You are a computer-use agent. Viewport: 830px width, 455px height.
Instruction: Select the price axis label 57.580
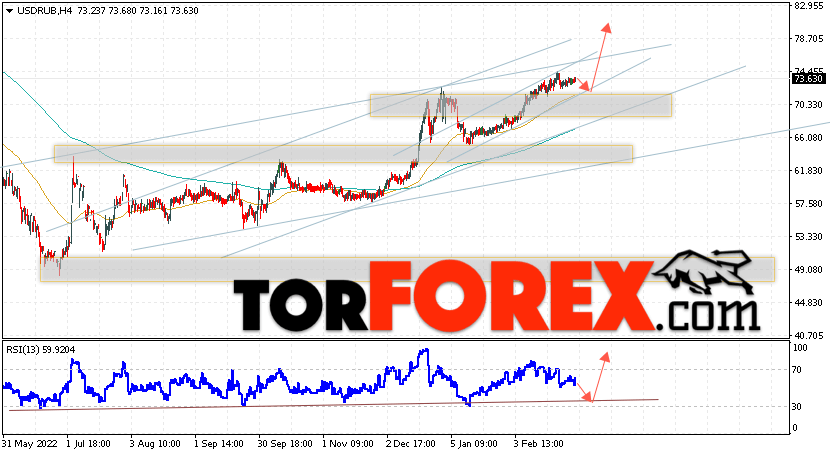pos(808,204)
